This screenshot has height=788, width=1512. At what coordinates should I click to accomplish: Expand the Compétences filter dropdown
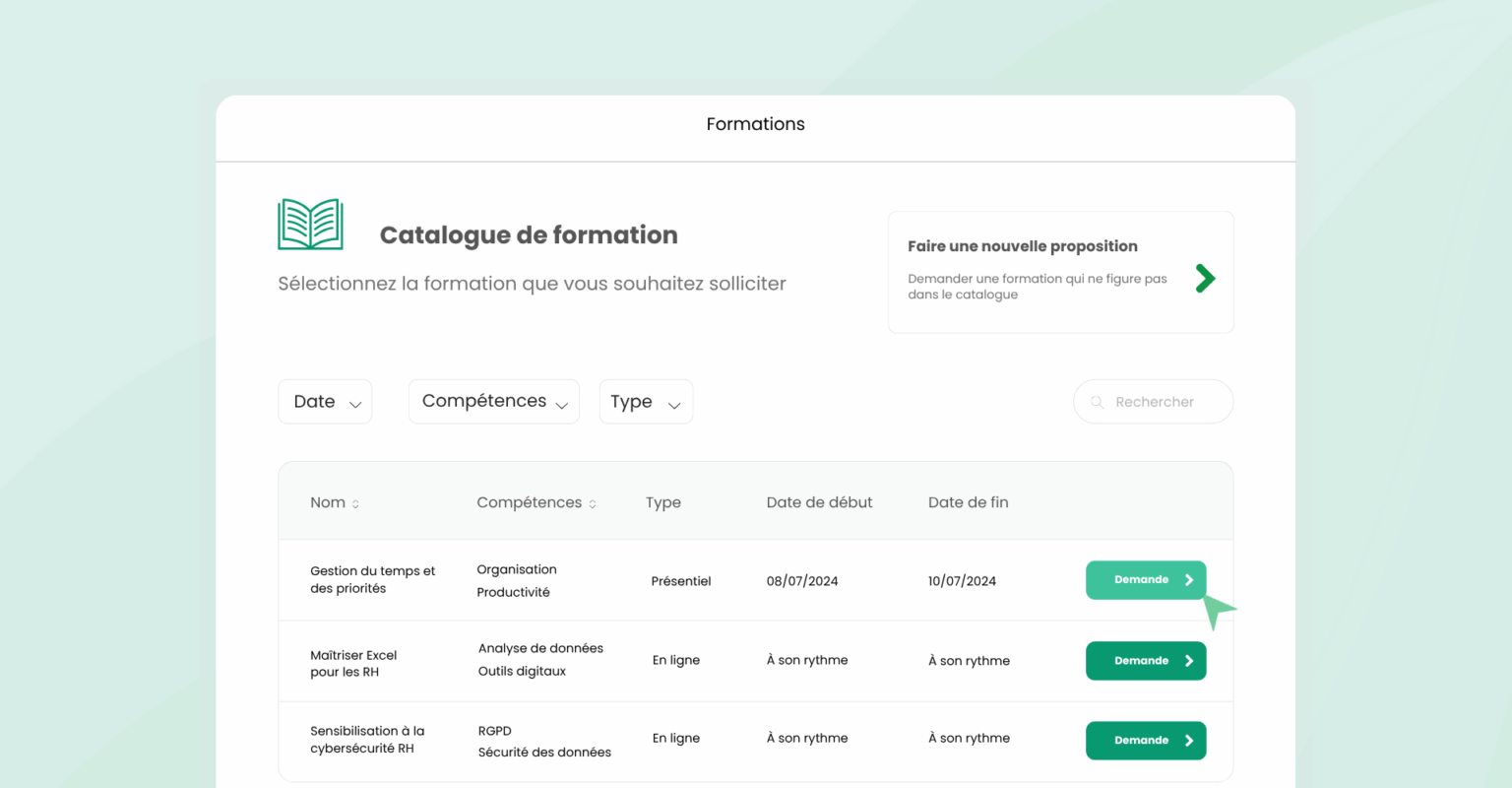click(493, 402)
